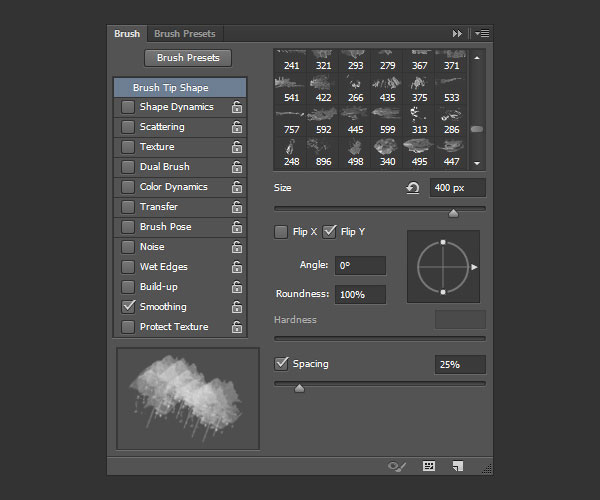Click the lock icon beside Scattering
Viewport: 600px width, 500px height.
tap(236, 127)
